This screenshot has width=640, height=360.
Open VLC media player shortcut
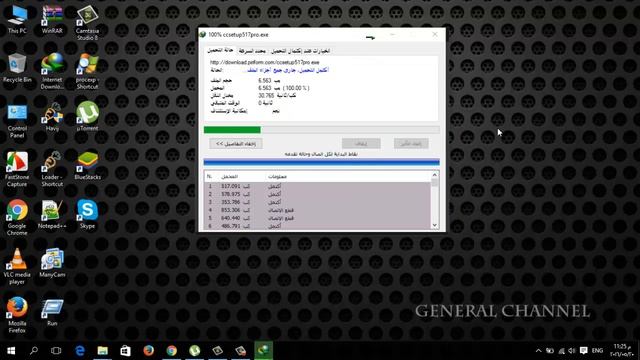(17, 267)
